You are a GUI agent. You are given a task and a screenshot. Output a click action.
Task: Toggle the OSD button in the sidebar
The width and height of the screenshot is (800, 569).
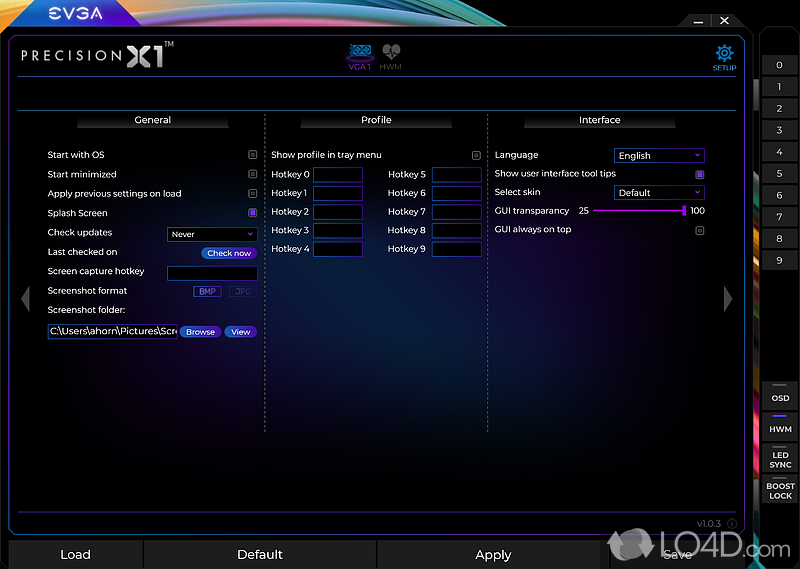point(780,398)
